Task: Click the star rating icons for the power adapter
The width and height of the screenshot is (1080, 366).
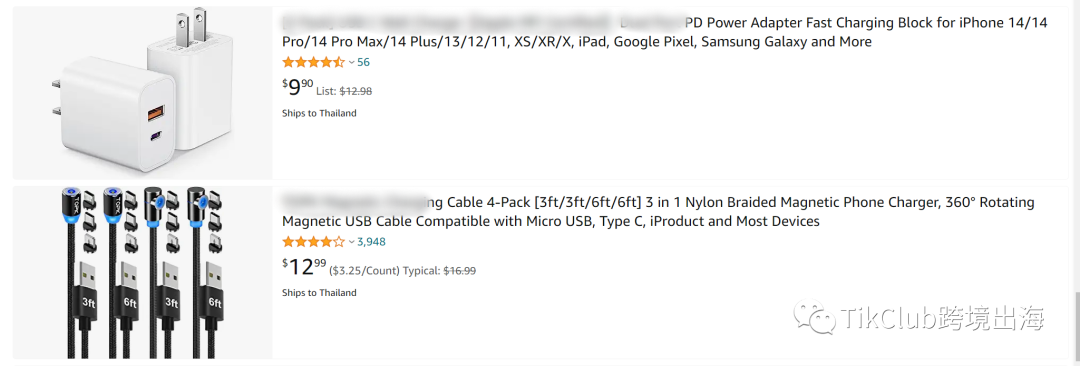Action: (x=313, y=62)
